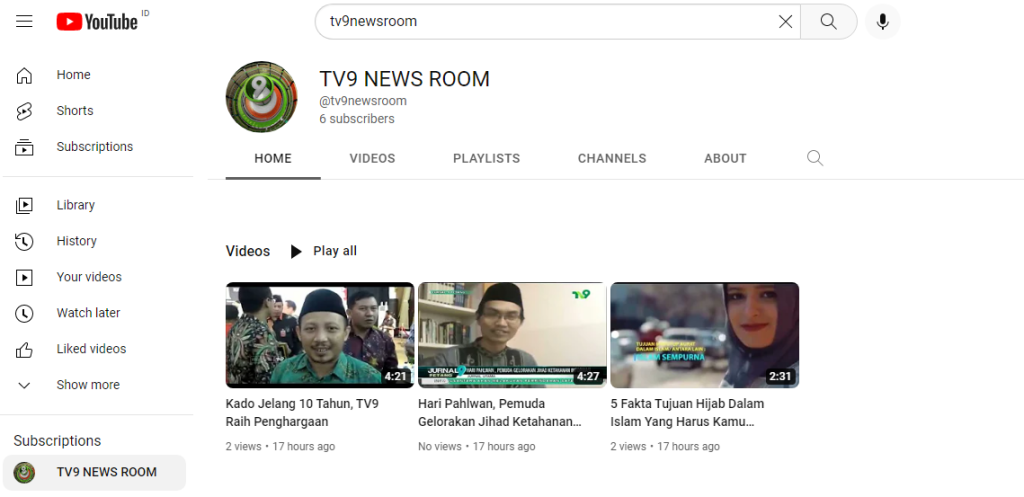The width and height of the screenshot is (1024, 497).
Task: Click the Play all text
Action: pyautogui.click(x=335, y=251)
